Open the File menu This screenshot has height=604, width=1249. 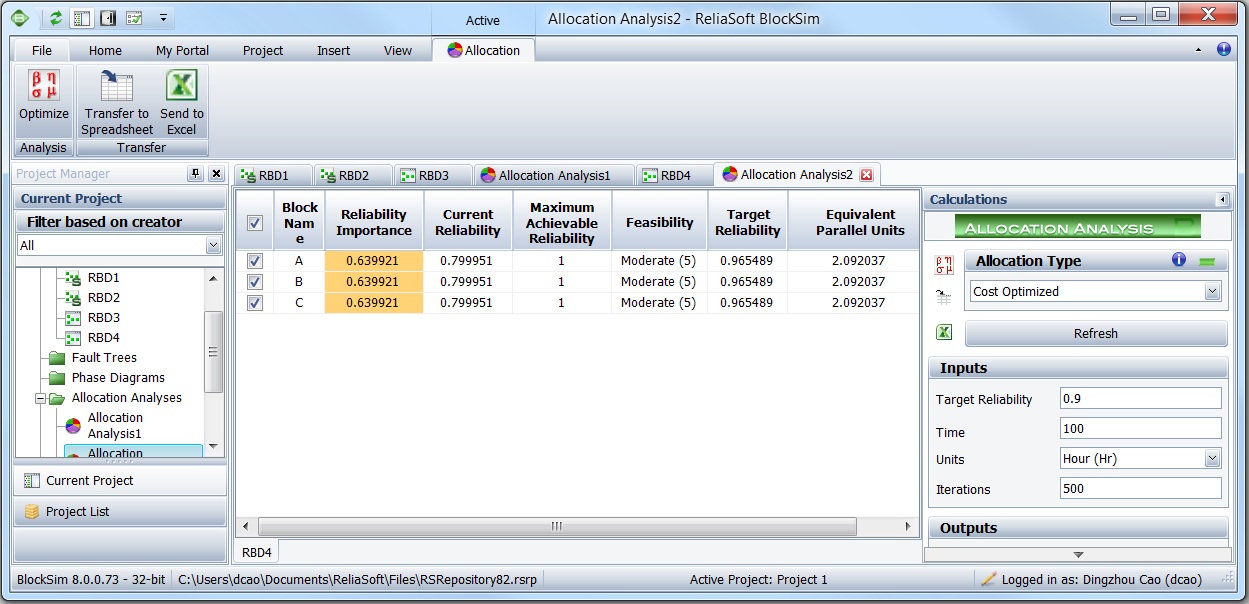point(42,50)
